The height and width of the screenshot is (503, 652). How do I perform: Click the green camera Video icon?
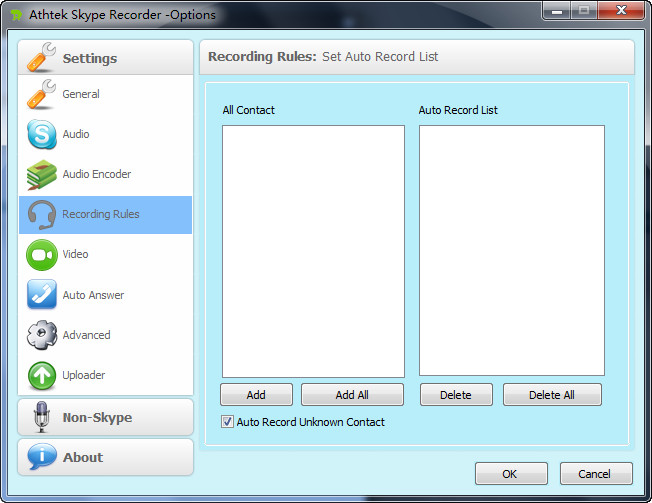[x=42, y=255]
